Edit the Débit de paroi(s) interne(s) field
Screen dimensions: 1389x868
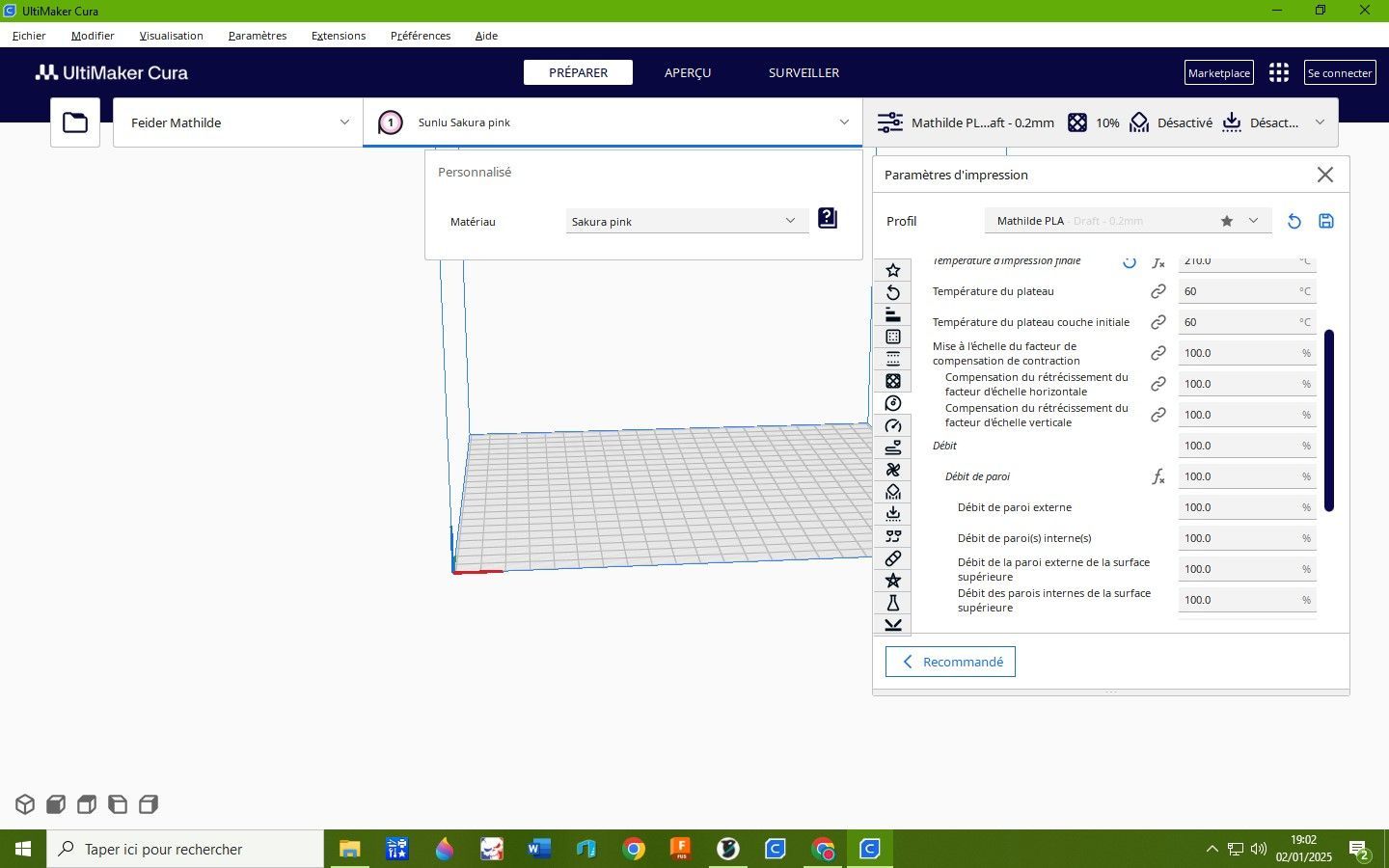tap(1246, 538)
